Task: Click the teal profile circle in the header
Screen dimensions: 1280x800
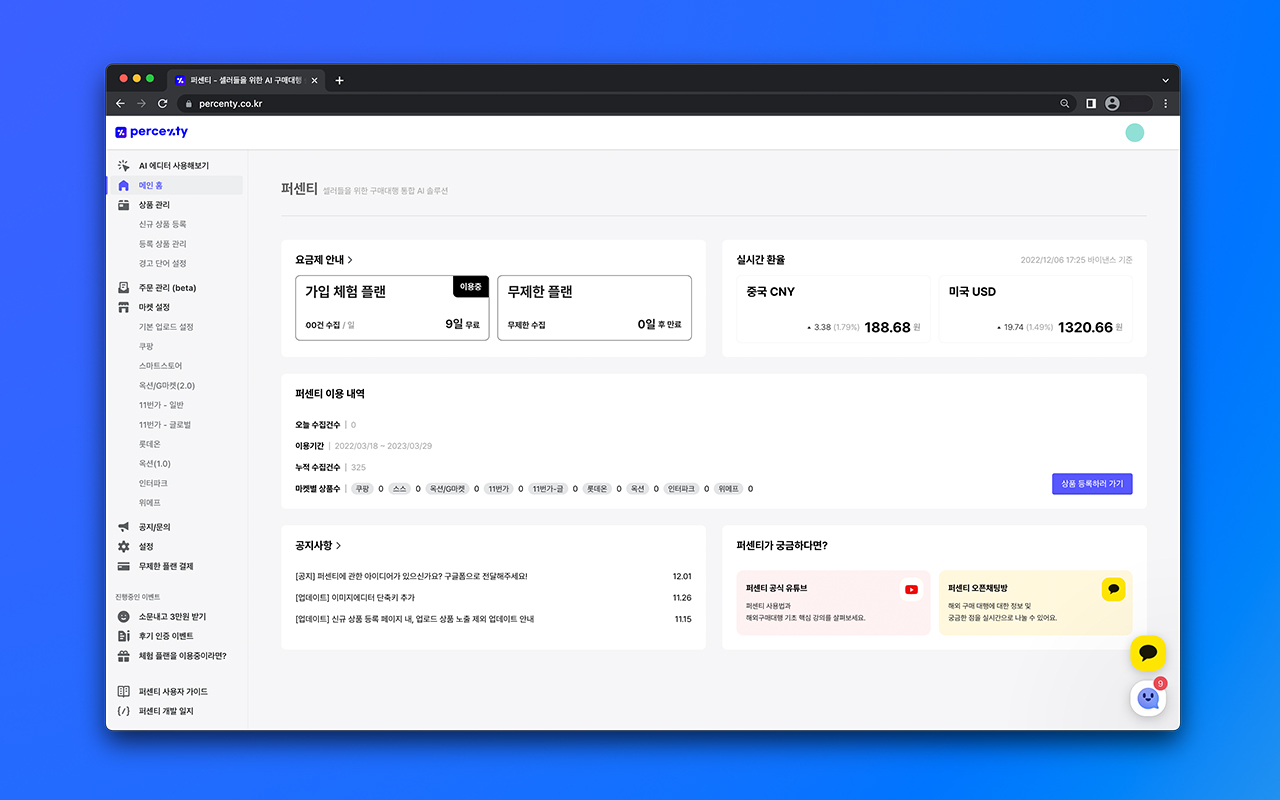Action: (1134, 131)
